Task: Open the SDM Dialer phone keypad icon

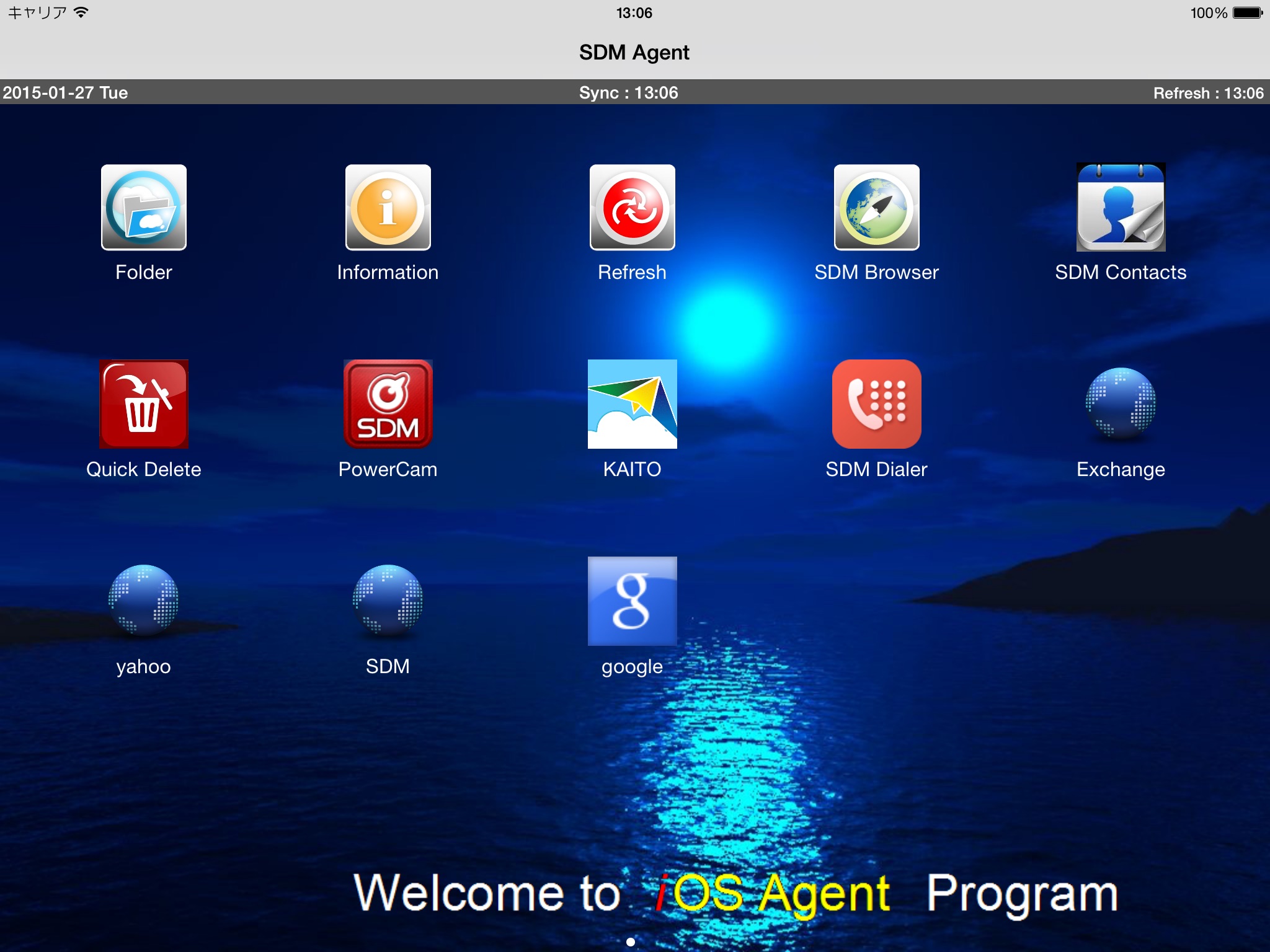Action: click(877, 404)
